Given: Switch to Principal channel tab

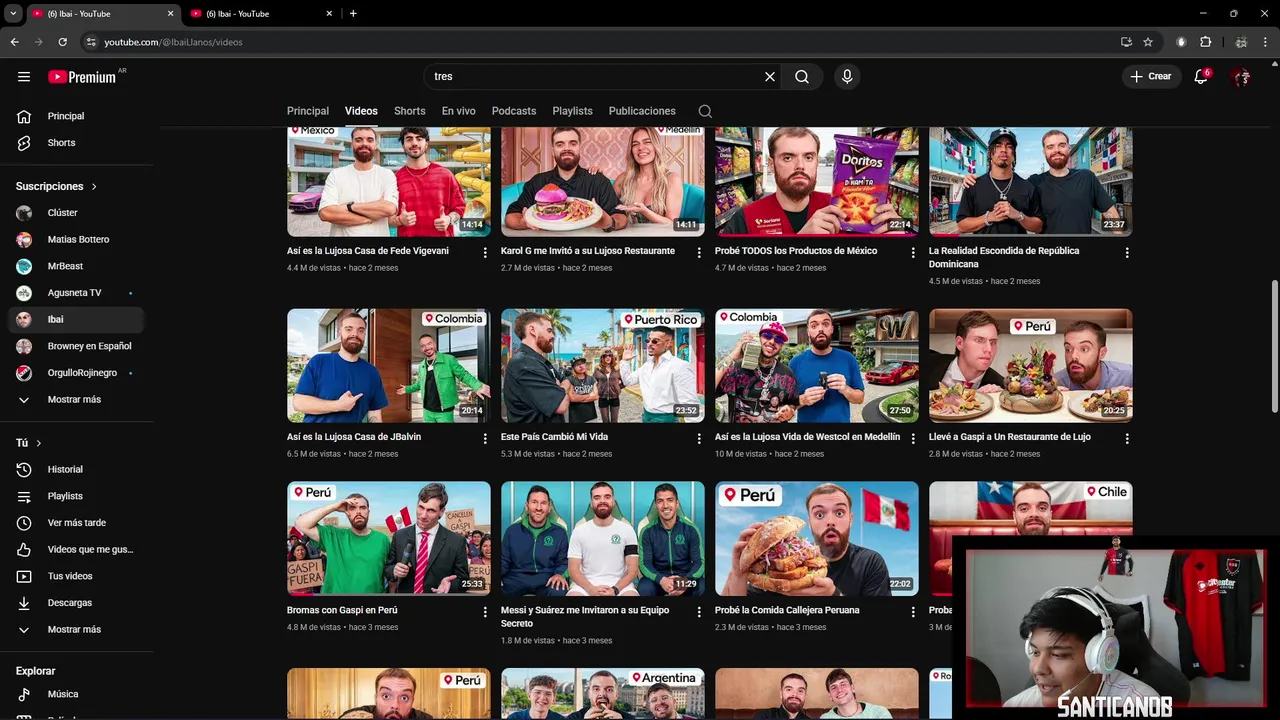Looking at the screenshot, I should (x=308, y=111).
